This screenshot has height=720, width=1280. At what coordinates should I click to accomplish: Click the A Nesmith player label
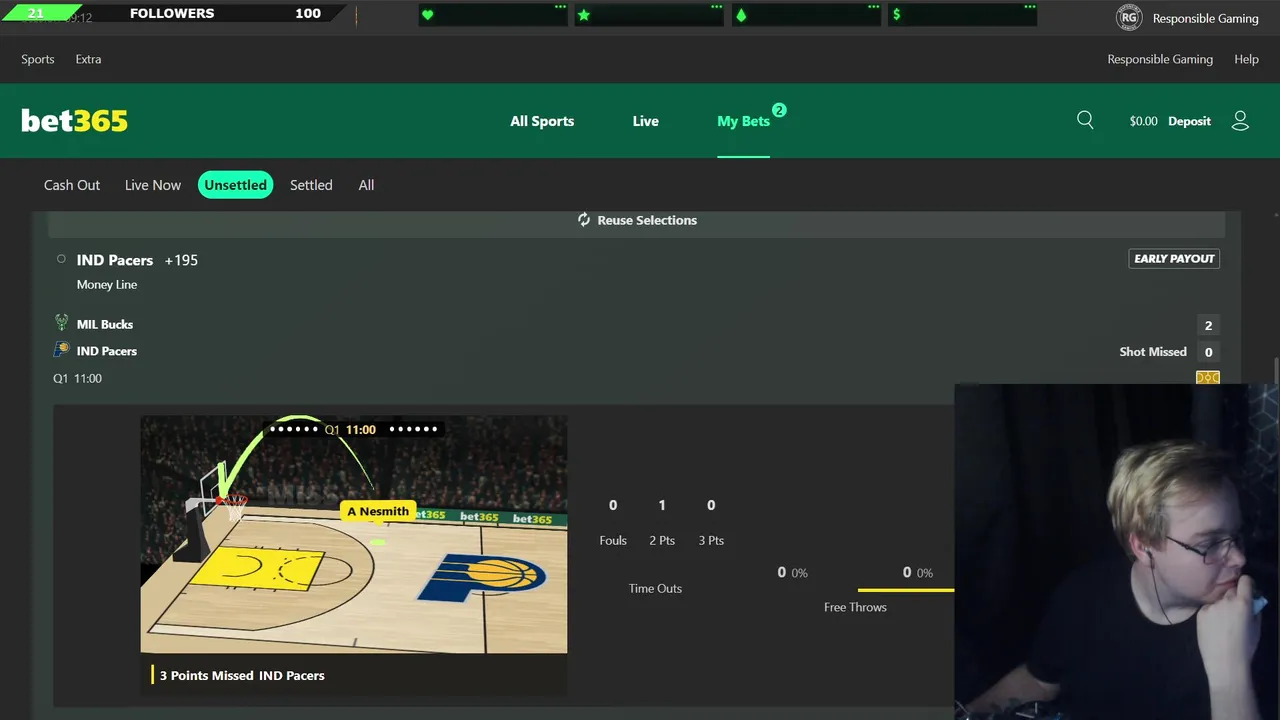[x=378, y=511]
